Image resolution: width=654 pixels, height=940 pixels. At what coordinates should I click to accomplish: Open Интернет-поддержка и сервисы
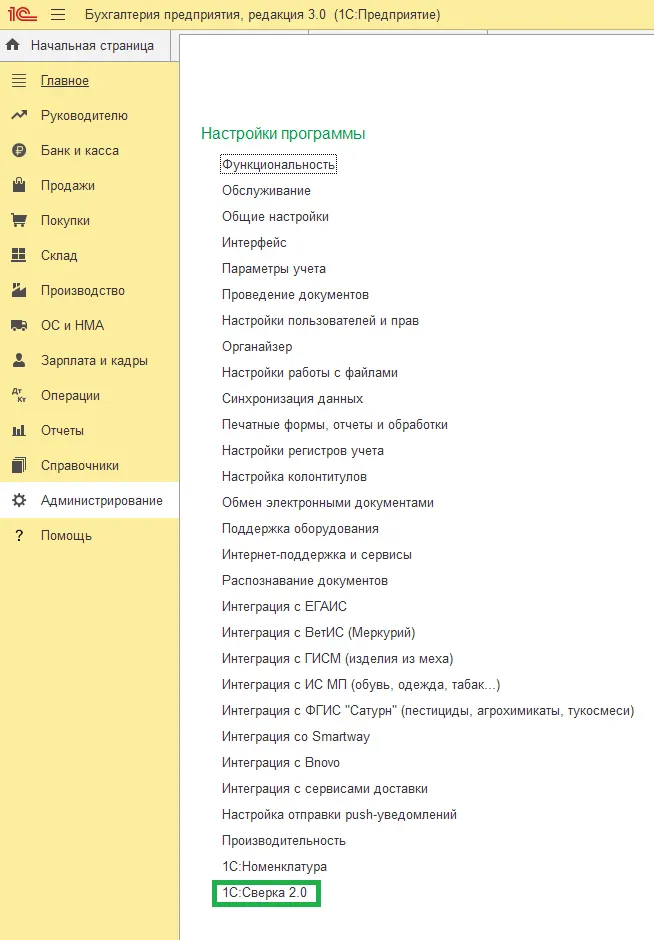(x=317, y=555)
